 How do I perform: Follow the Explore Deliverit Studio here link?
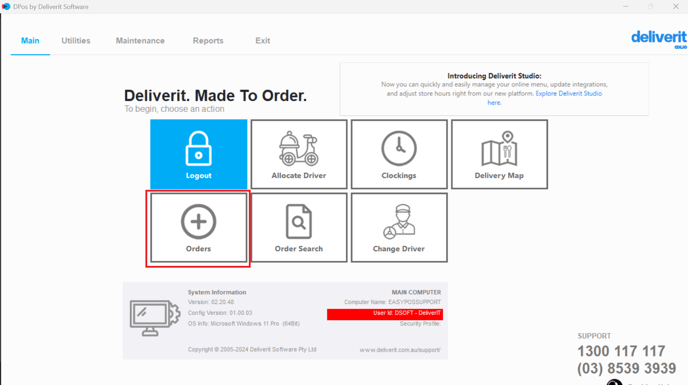tap(569, 94)
